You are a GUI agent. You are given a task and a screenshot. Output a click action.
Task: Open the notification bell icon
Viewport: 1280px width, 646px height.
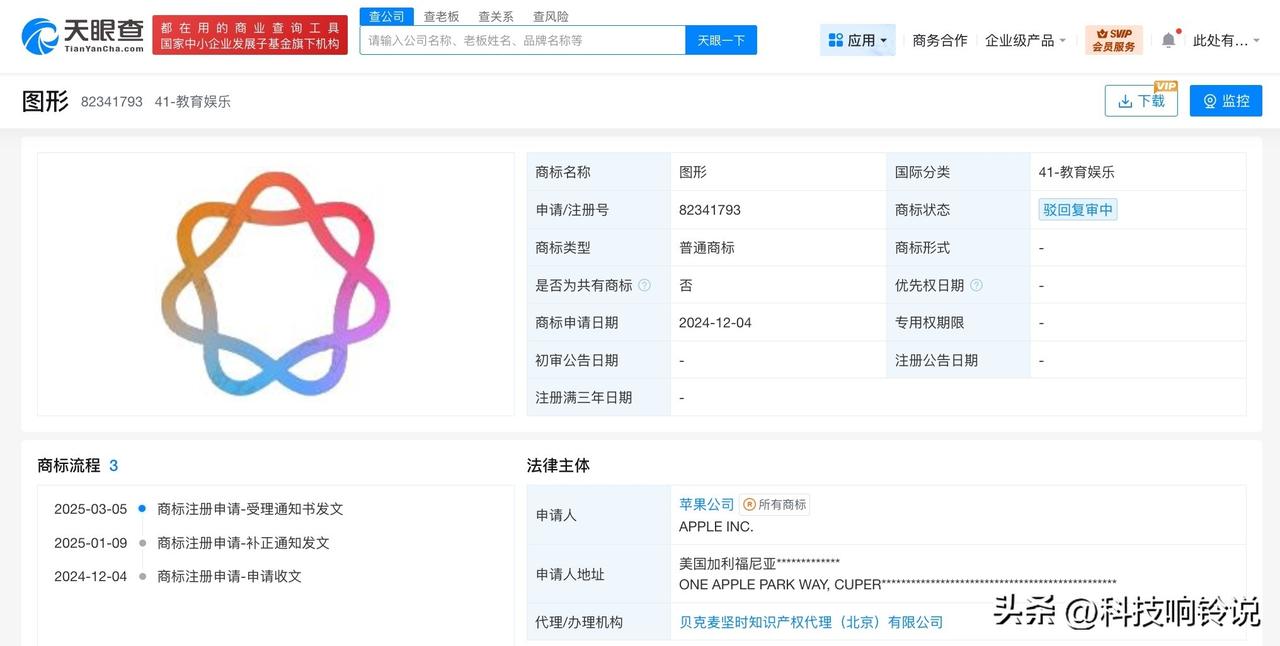(1168, 40)
